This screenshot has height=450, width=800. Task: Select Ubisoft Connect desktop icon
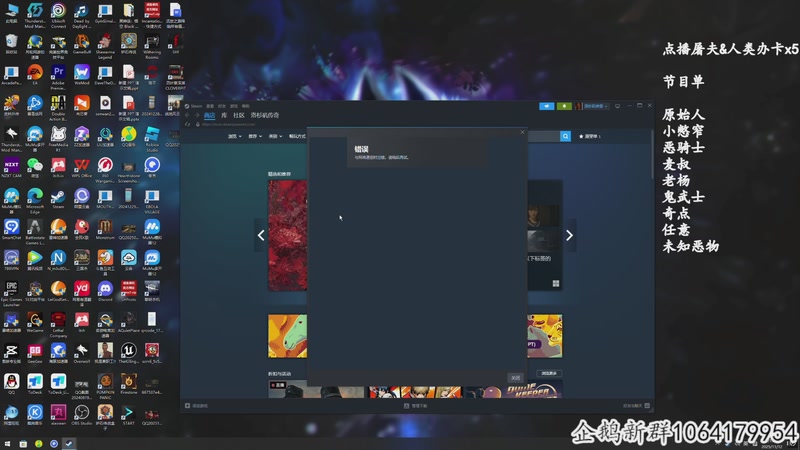pos(58,15)
